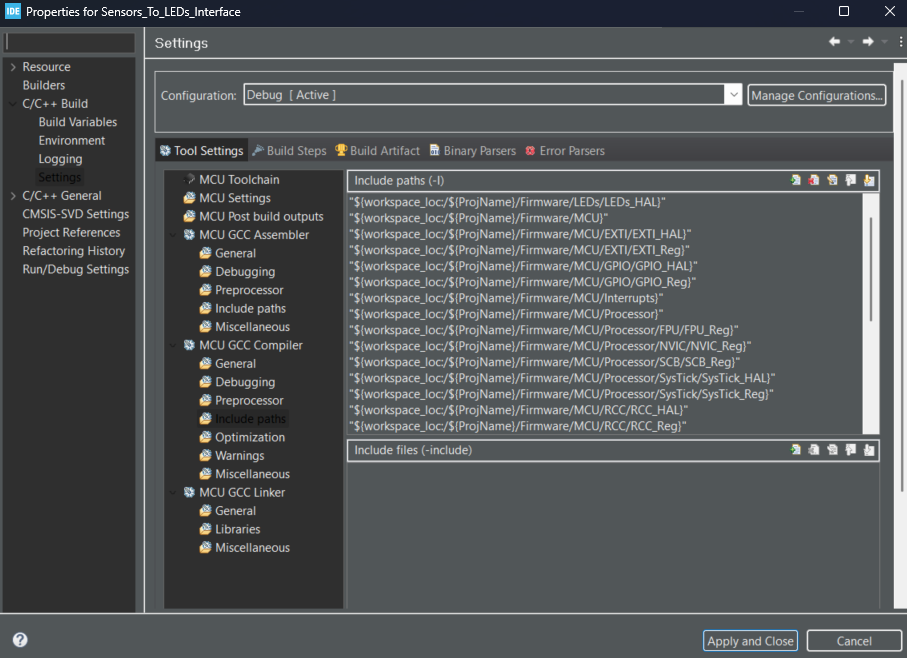Cancel the properties dialog
Image resolution: width=907 pixels, height=658 pixels.
pyautogui.click(x=854, y=640)
